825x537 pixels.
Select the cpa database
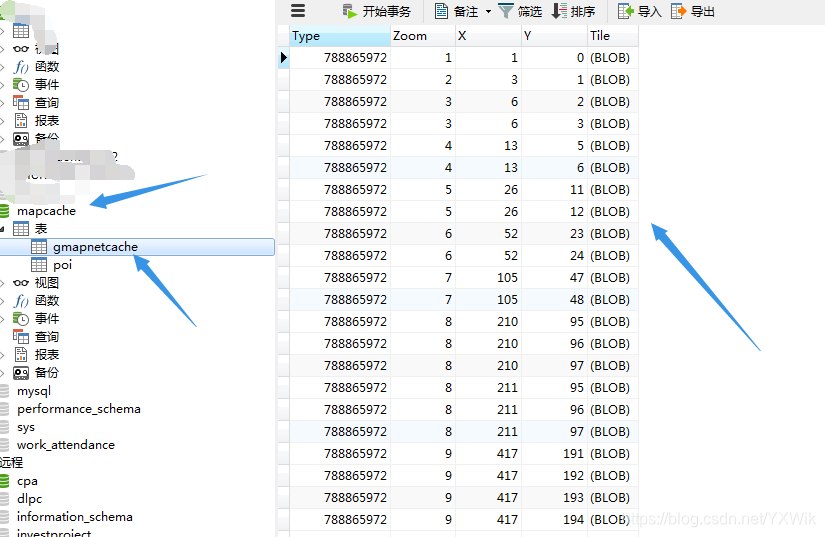[27, 481]
